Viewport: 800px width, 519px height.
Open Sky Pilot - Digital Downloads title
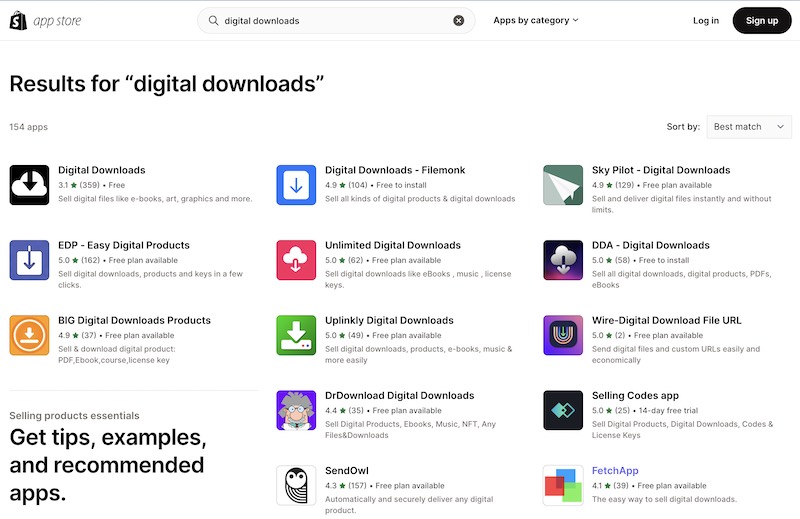pos(661,170)
